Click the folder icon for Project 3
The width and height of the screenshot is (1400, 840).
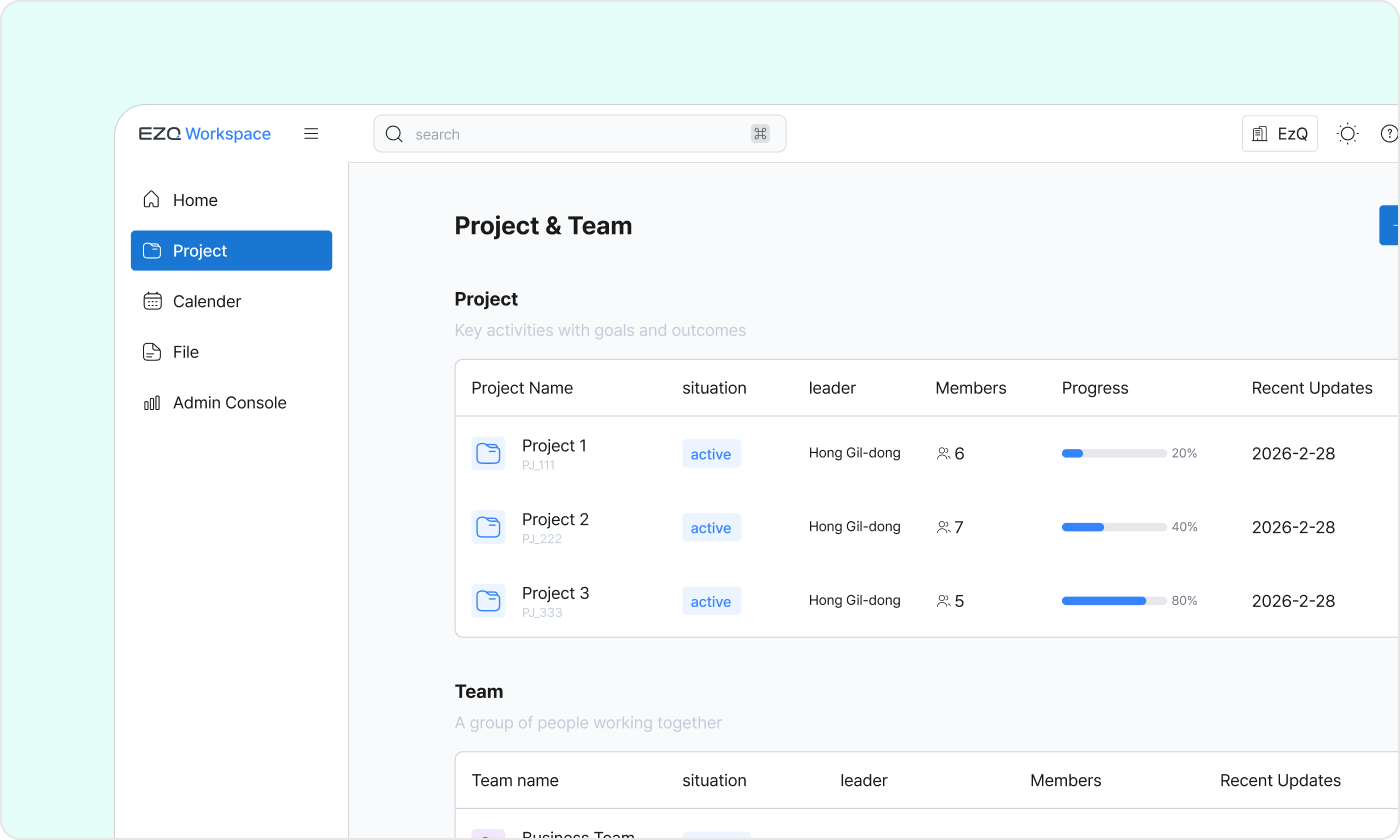(x=488, y=601)
